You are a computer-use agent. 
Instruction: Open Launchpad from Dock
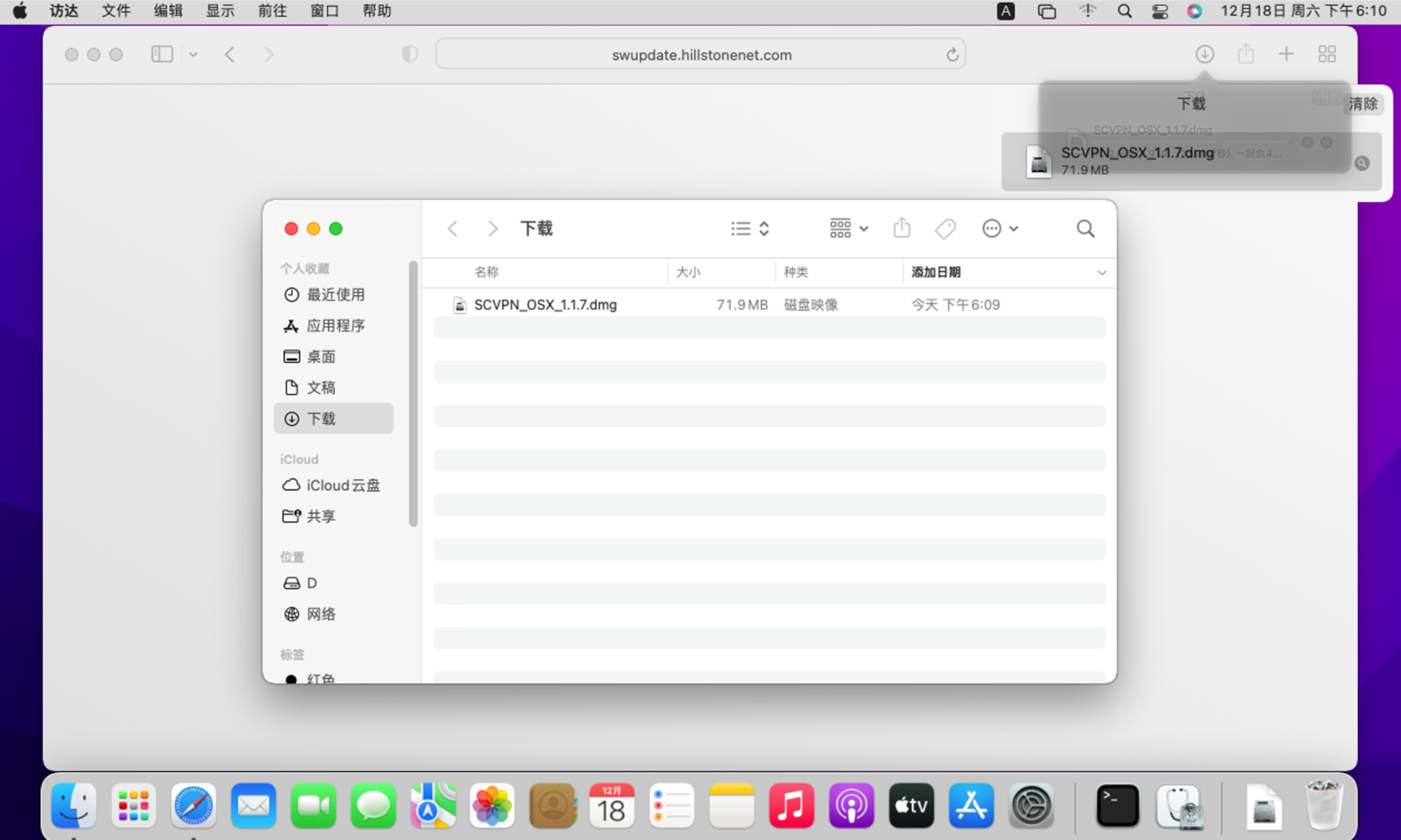click(x=133, y=806)
